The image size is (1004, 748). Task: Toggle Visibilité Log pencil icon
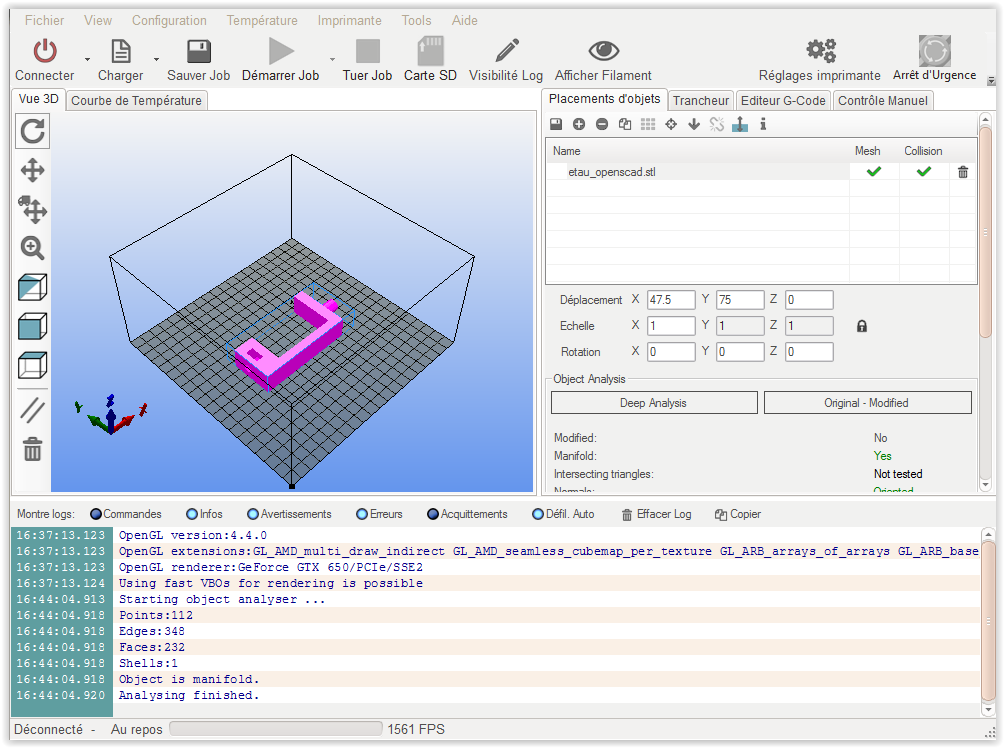(x=506, y=51)
